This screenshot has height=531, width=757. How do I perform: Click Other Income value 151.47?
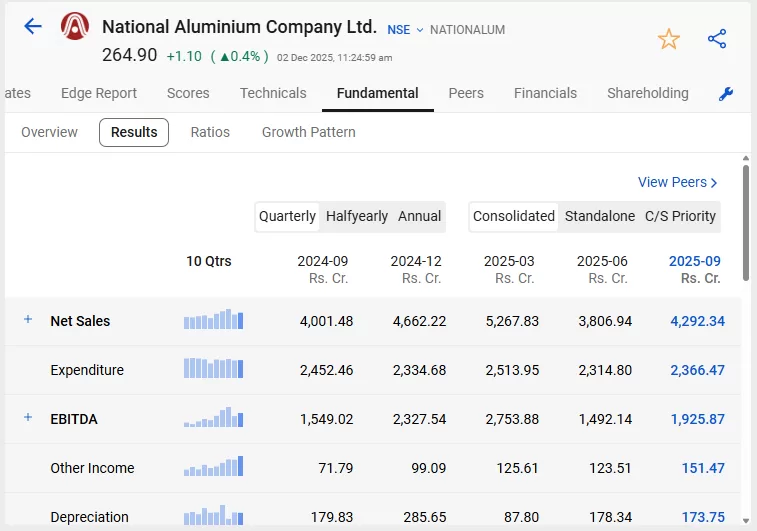pos(703,468)
